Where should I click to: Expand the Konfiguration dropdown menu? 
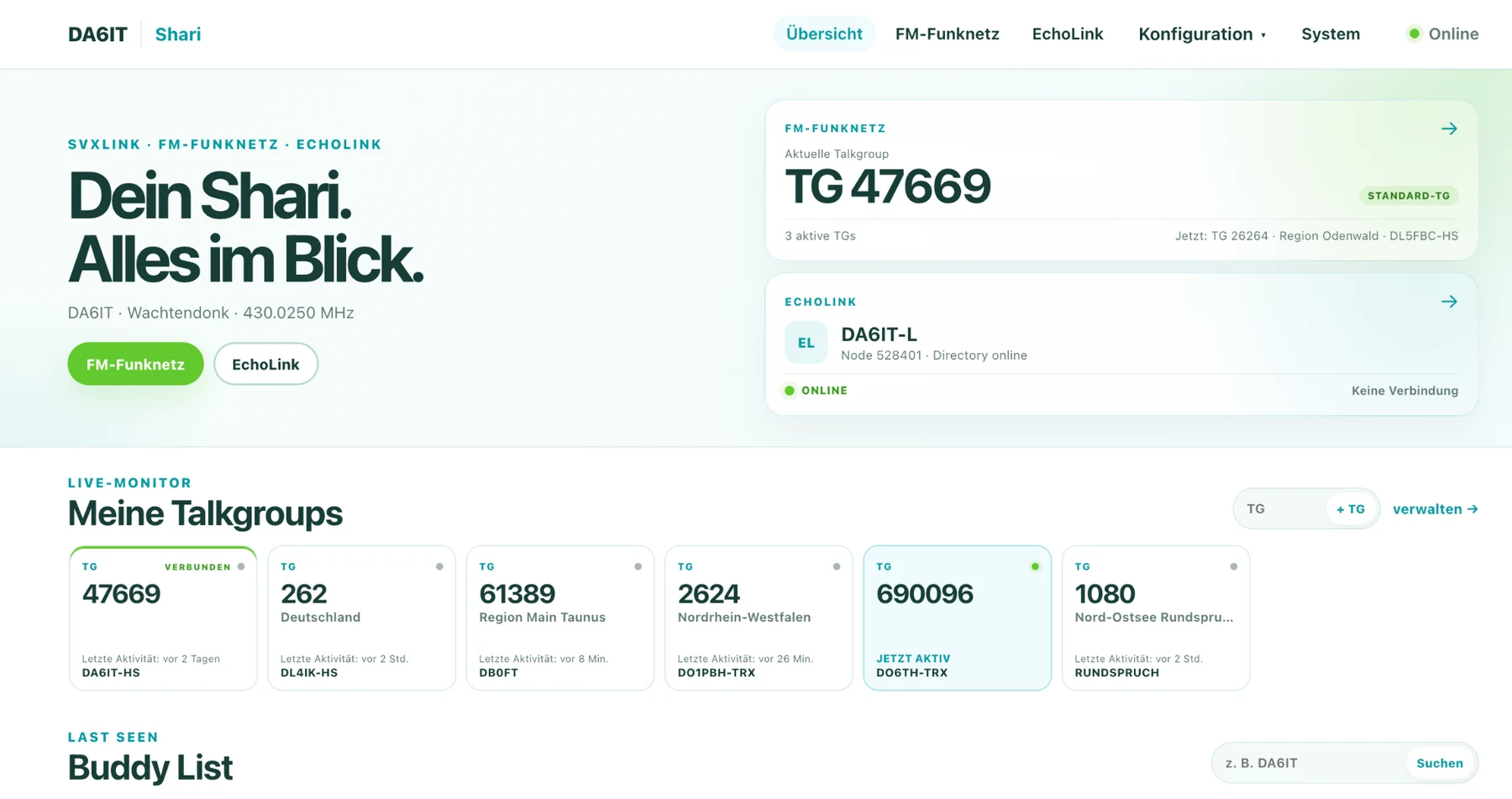(x=1202, y=34)
